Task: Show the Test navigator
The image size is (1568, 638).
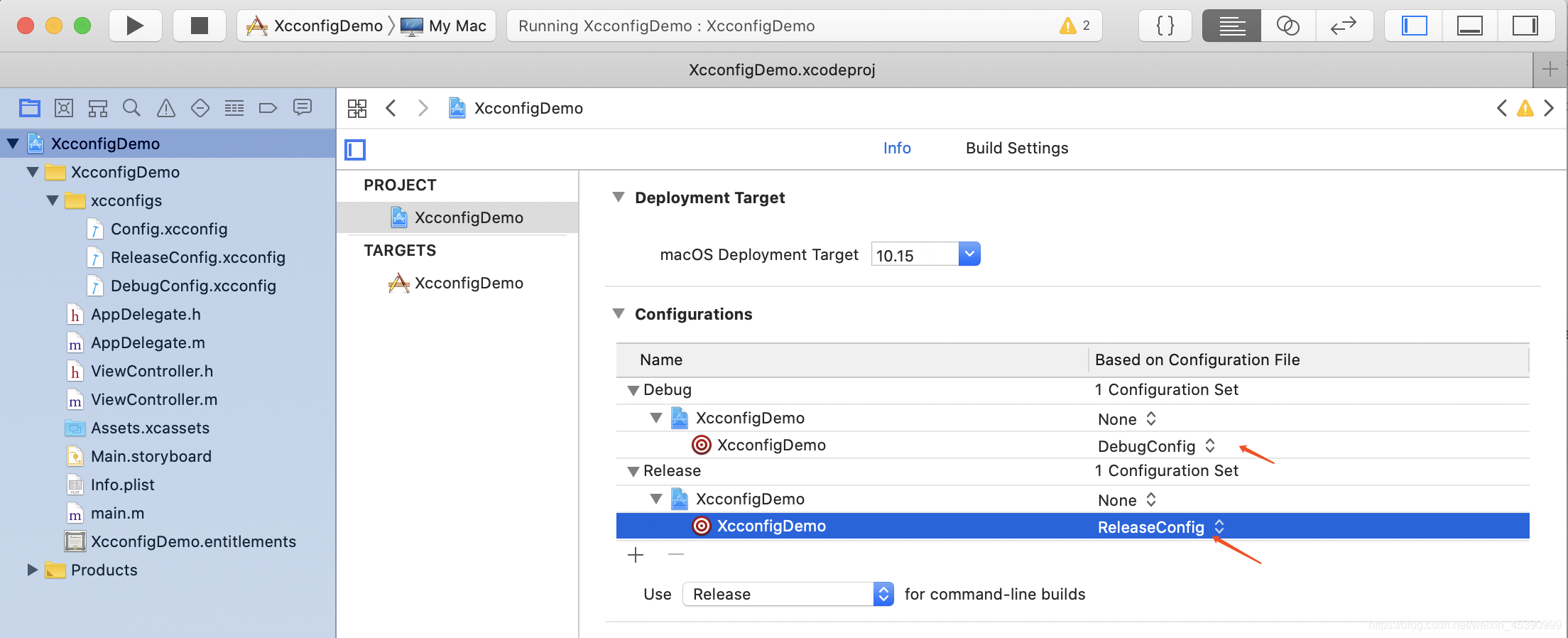Action: click(200, 108)
